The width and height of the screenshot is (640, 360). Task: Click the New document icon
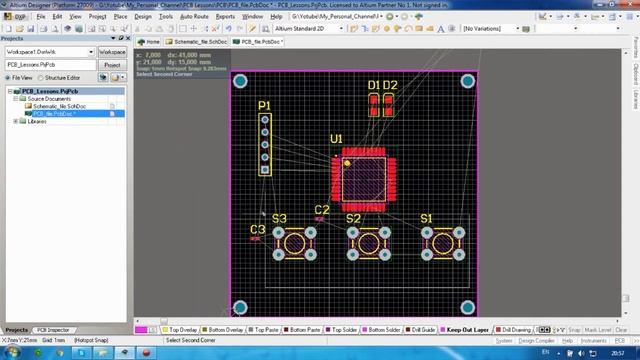click(9, 29)
